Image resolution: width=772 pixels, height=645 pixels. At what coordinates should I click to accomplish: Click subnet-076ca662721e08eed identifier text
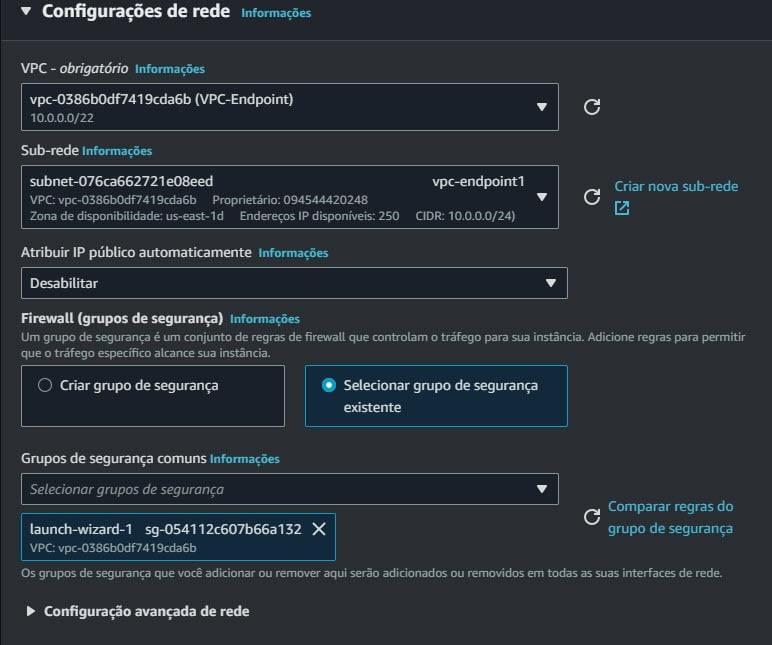(x=121, y=182)
